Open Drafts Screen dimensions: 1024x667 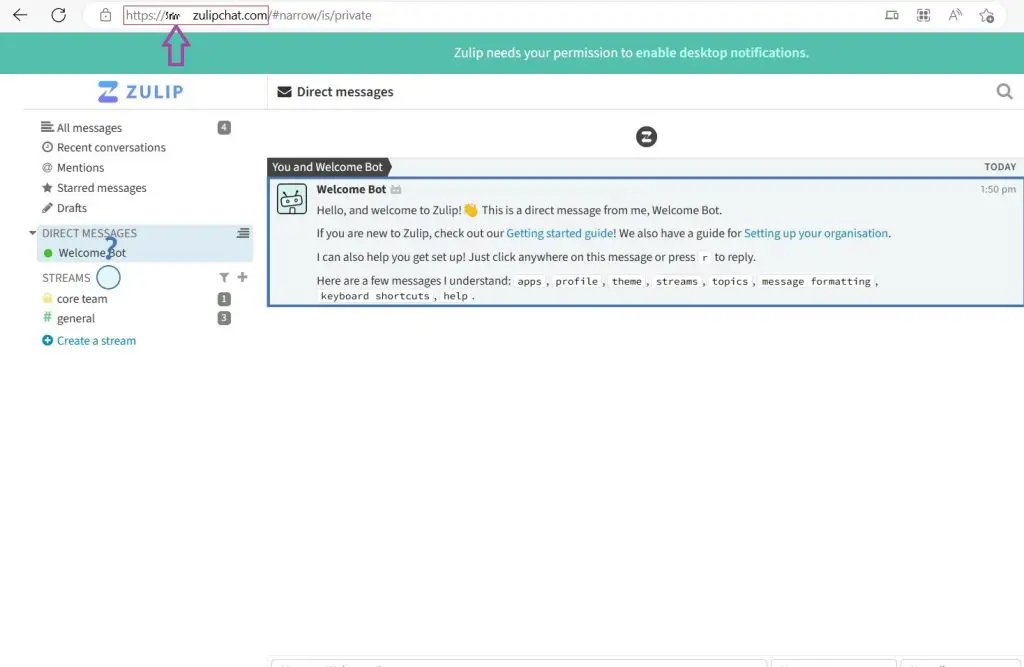(71, 208)
